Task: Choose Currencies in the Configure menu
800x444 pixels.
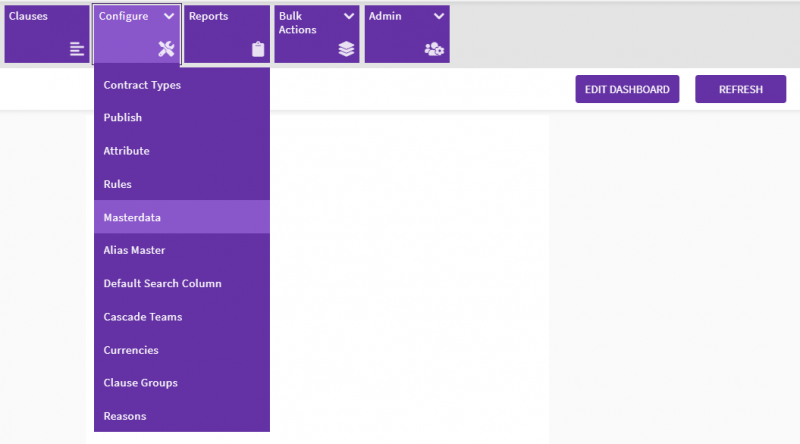Action: click(131, 350)
